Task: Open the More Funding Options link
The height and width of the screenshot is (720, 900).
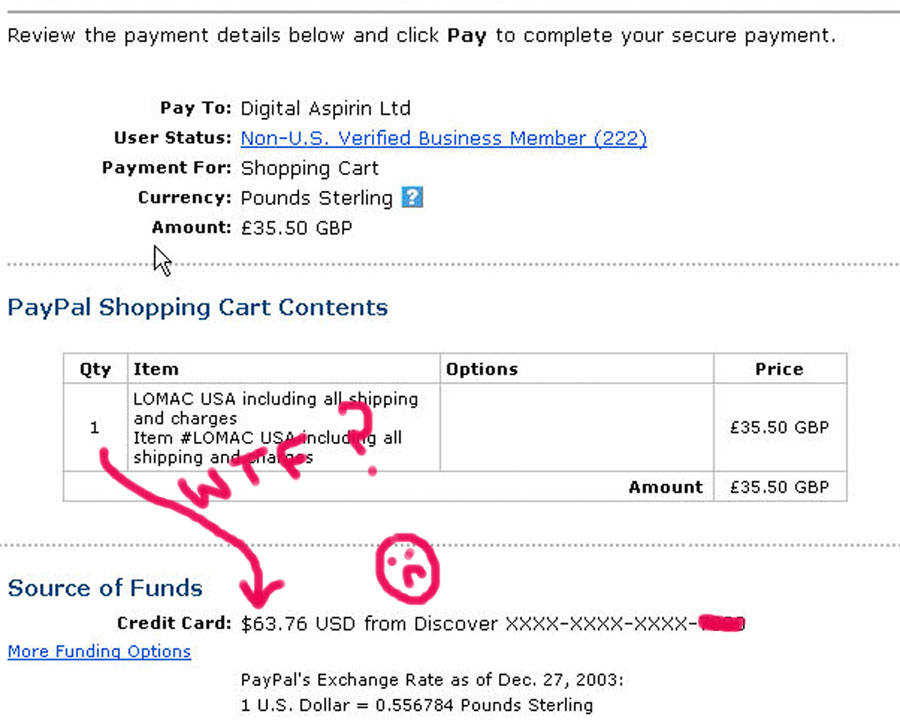Action: pyautogui.click(x=99, y=652)
